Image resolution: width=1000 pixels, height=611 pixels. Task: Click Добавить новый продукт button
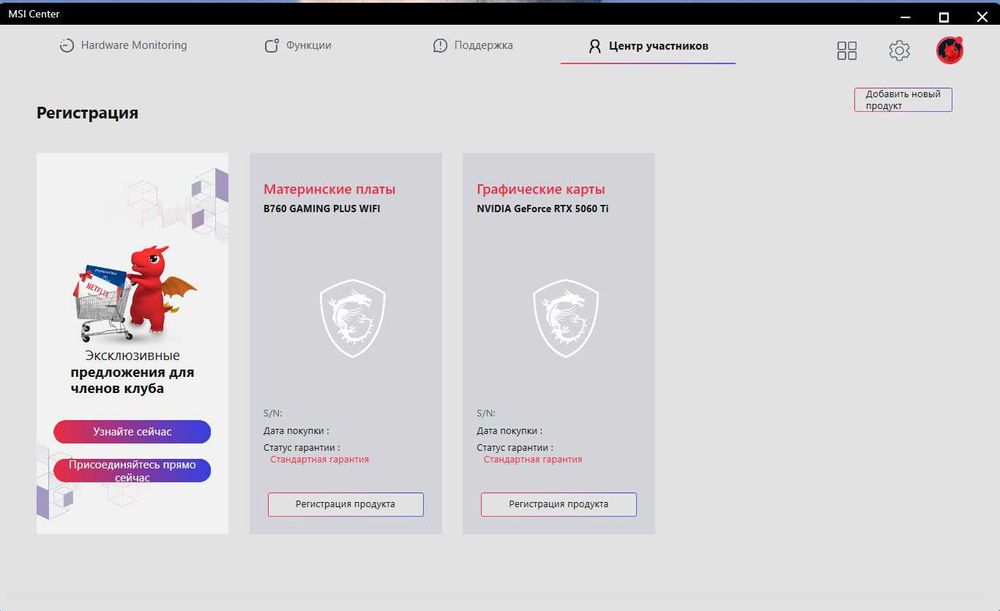point(903,99)
